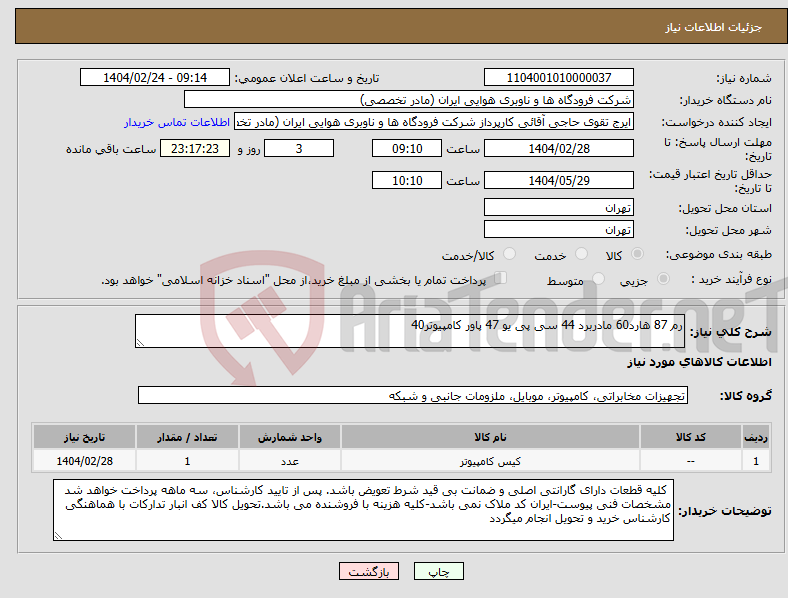The width and height of the screenshot is (788, 598).
Task: Click the نام کالا column header
Action: [x=490, y=437]
